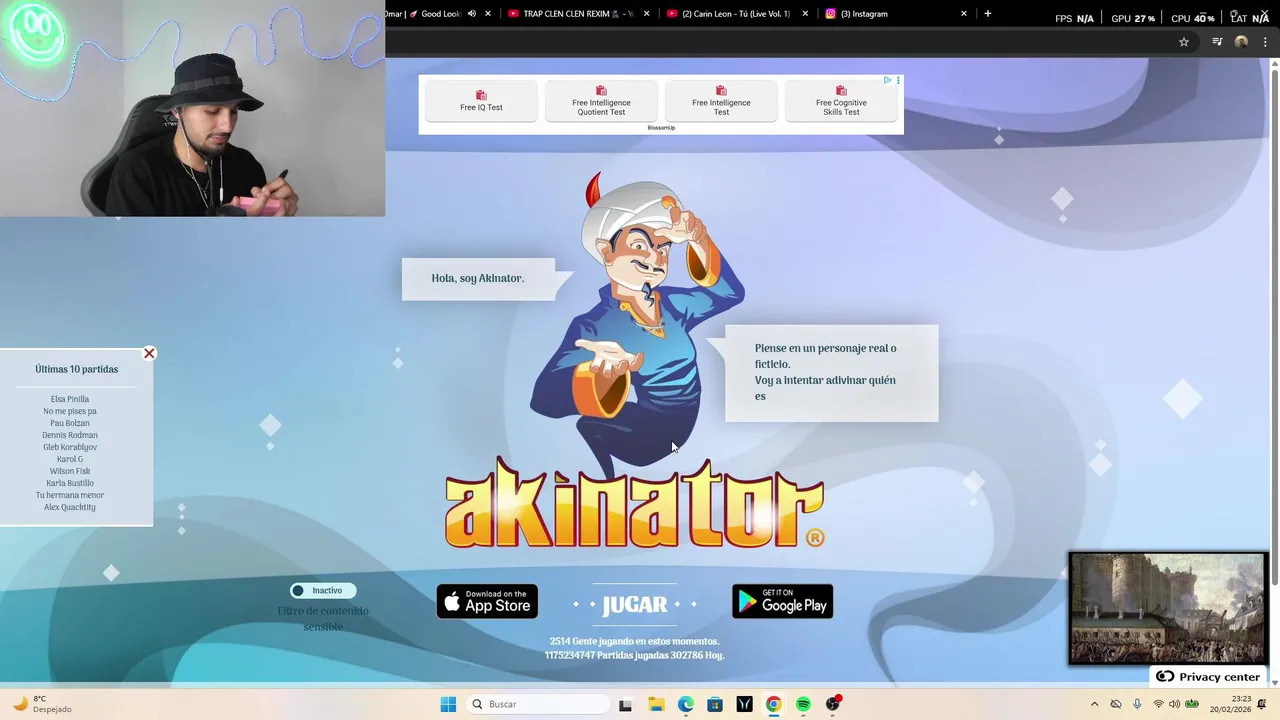Image resolution: width=1280 pixels, height=720 pixels.
Task: Open the clock showing 23:23
Action: [x=1230, y=704]
